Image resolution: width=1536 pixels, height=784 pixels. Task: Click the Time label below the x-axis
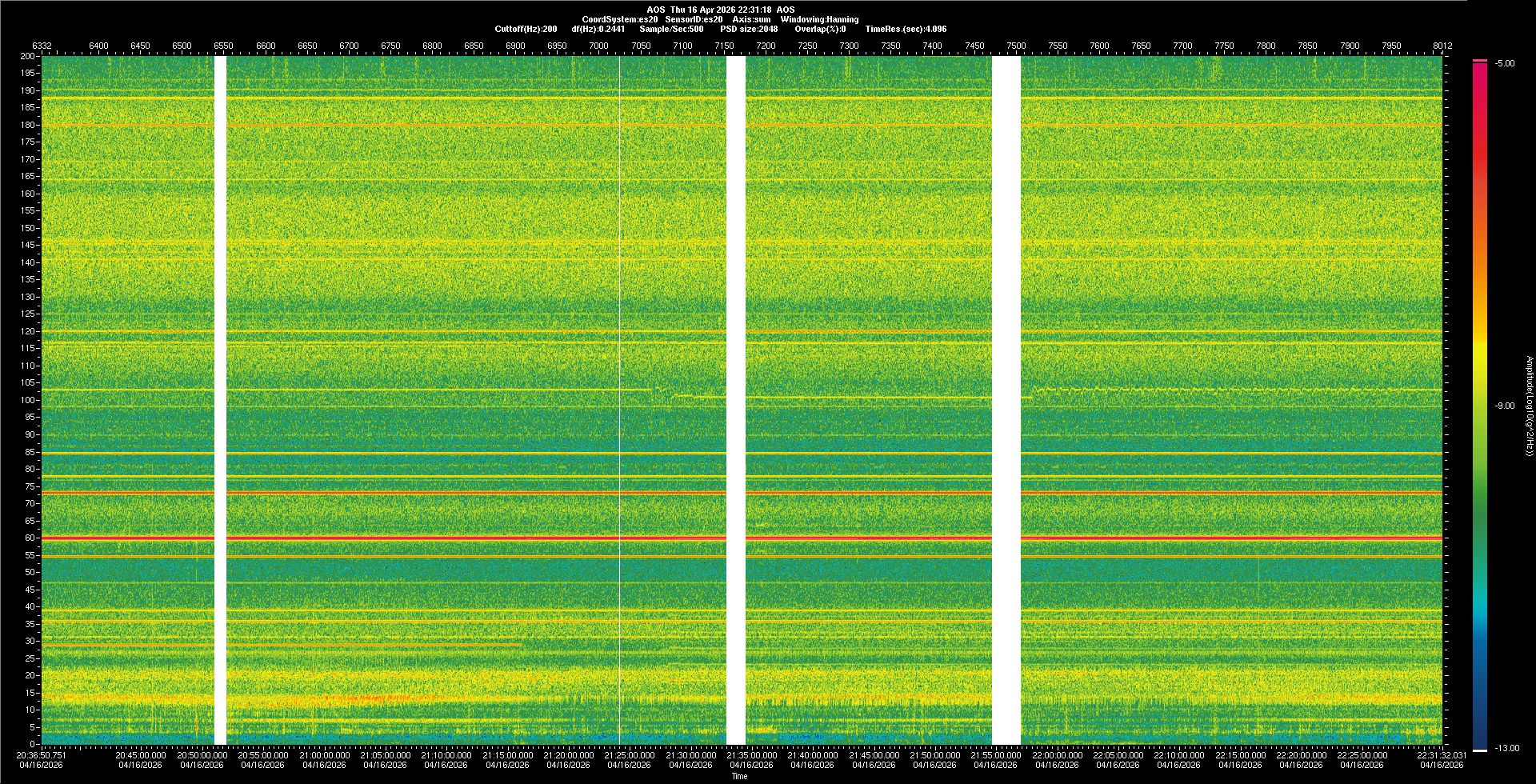click(x=739, y=776)
